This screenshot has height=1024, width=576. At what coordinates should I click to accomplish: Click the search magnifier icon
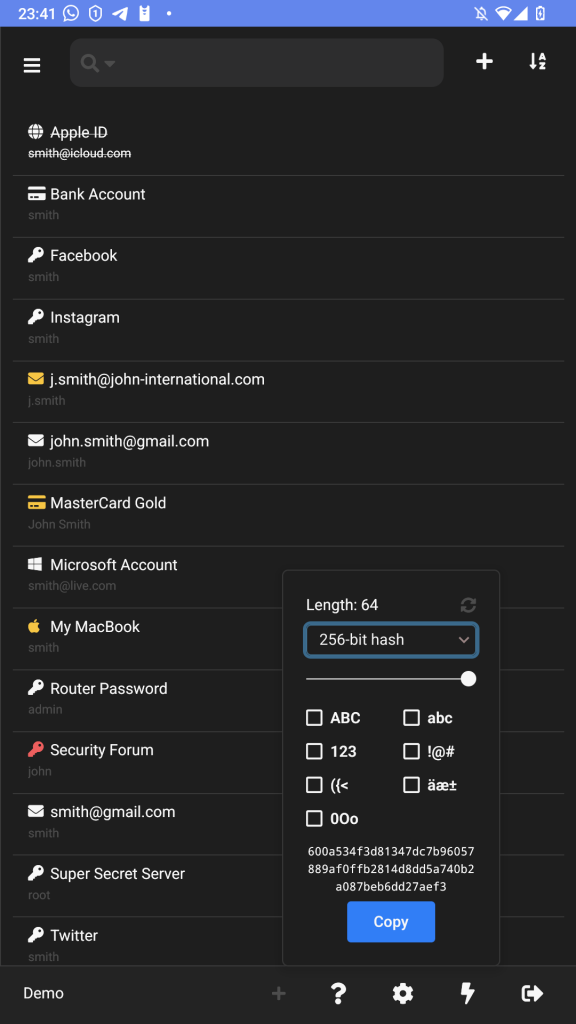(x=89, y=63)
